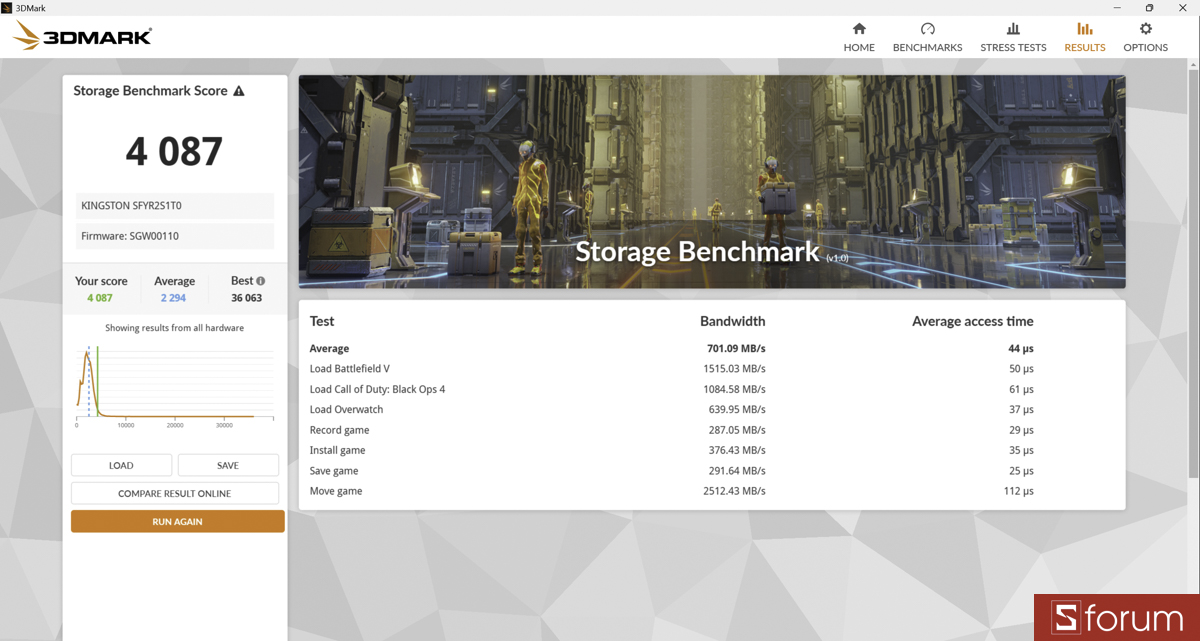The height and width of the screenshot is (641, 1200).
Task: Click the 112 µs access time value
Action: [1021, 491]
